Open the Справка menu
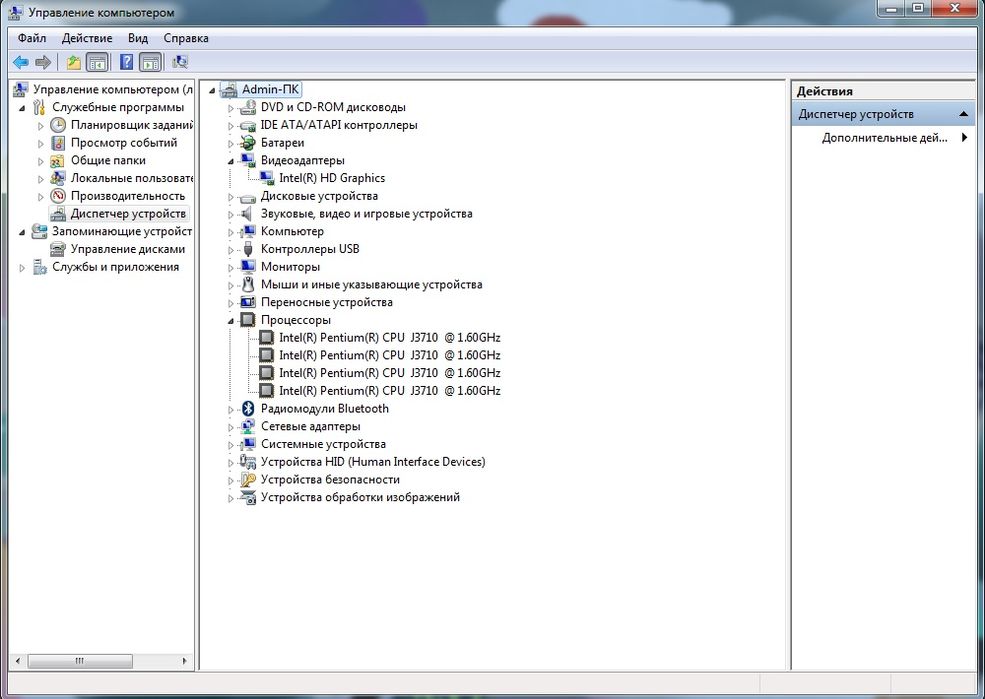Image resolution: width=985 pixels, height=699 pixels. click(x=186, y=38)
